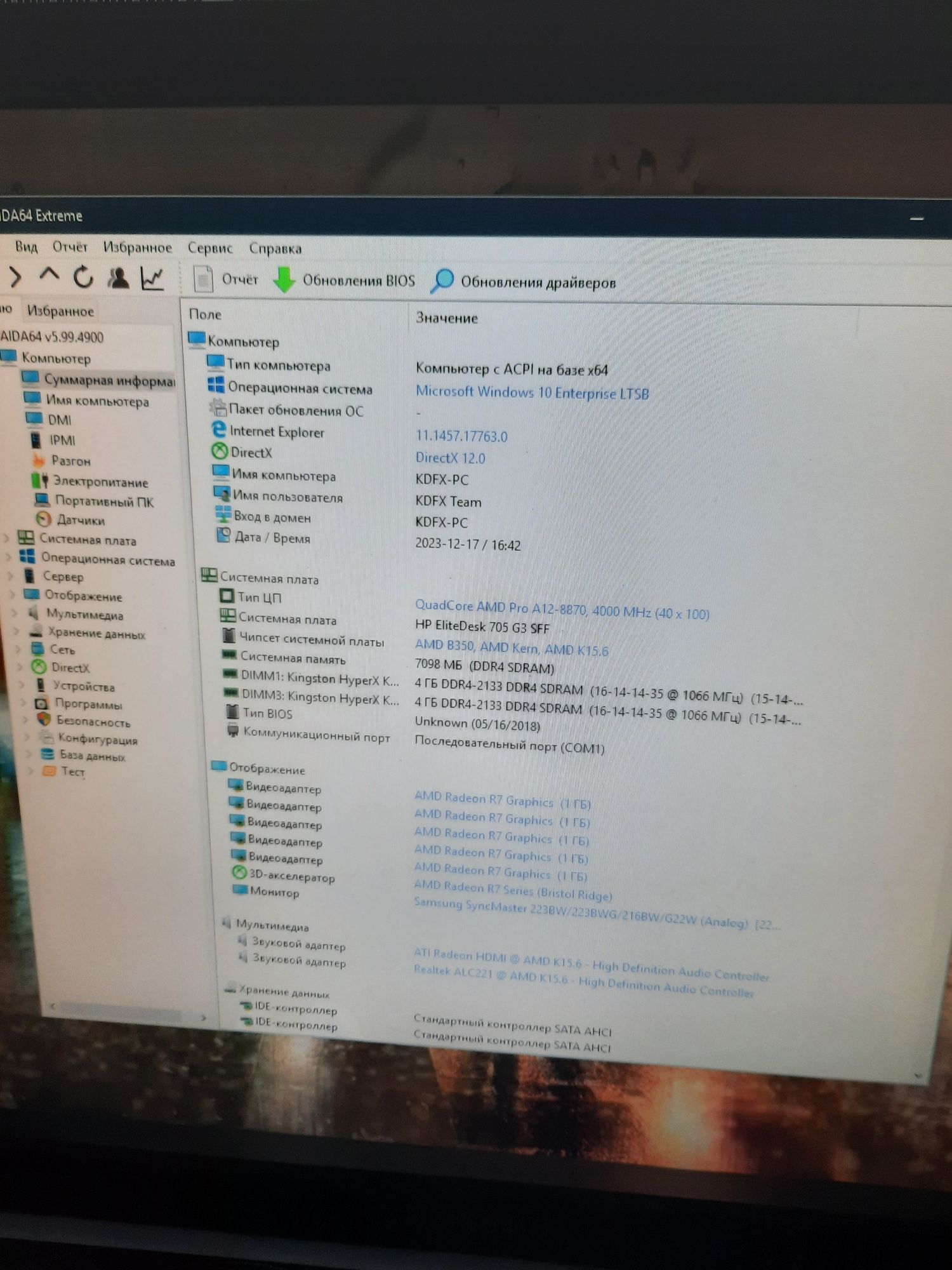Select the DMI tree item

[50, 420]
